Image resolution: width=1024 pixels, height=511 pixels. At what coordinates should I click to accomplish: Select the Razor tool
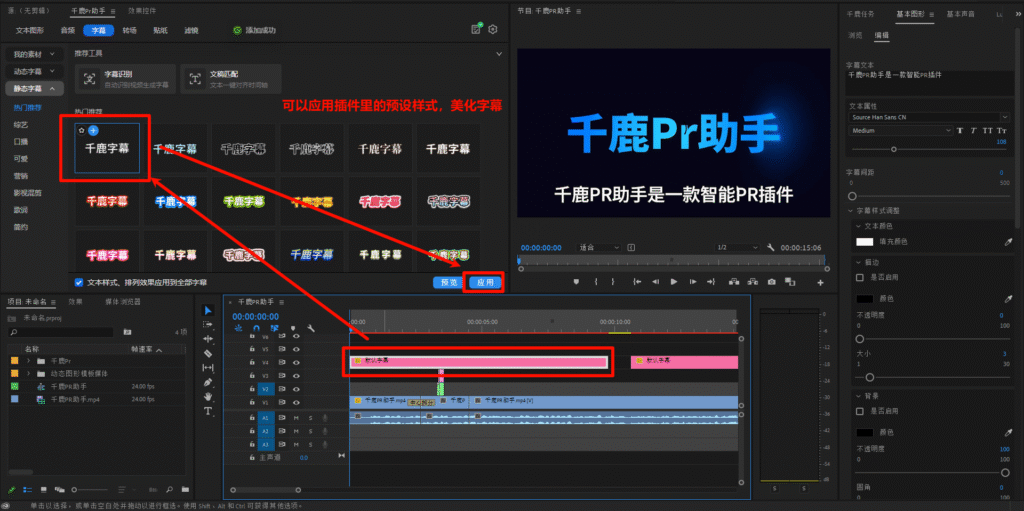click(208, 354)
